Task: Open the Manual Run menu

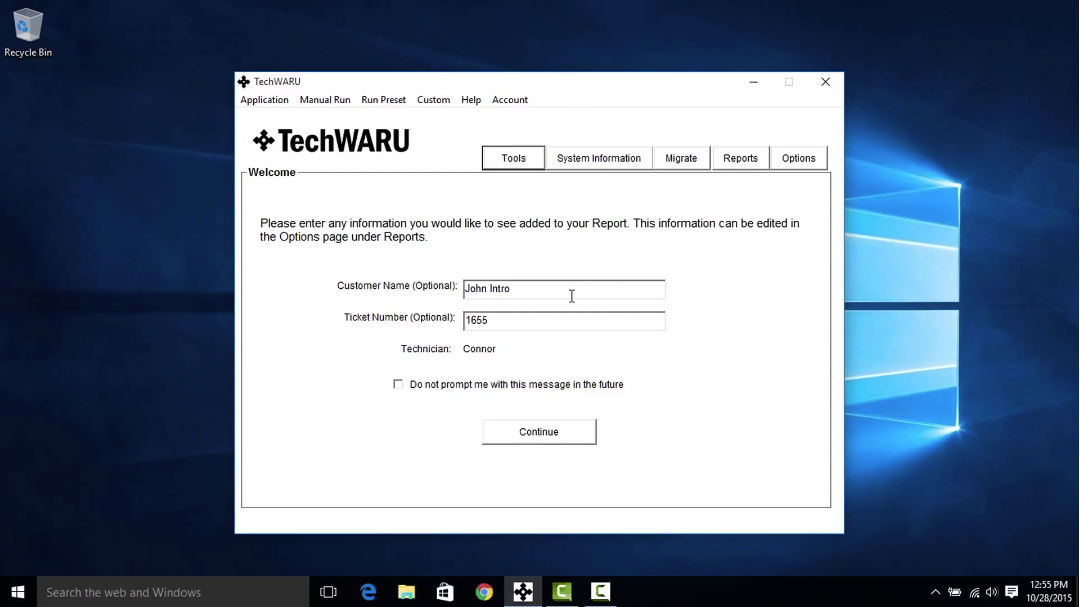Action: click(x=325, y=100)
